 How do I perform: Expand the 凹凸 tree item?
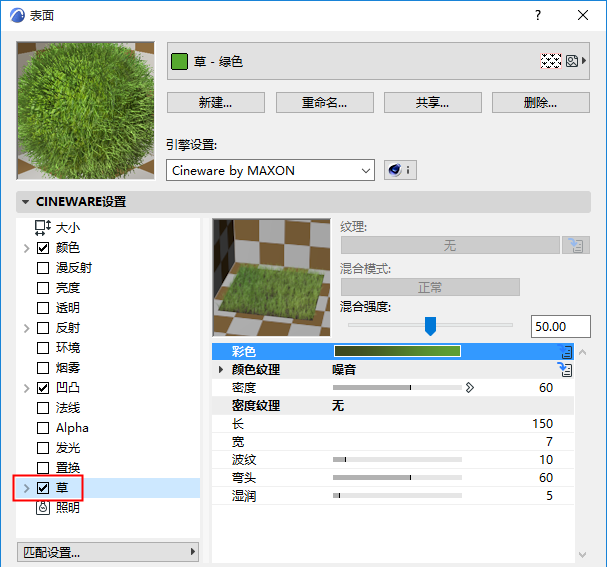[x=26, y=388]
